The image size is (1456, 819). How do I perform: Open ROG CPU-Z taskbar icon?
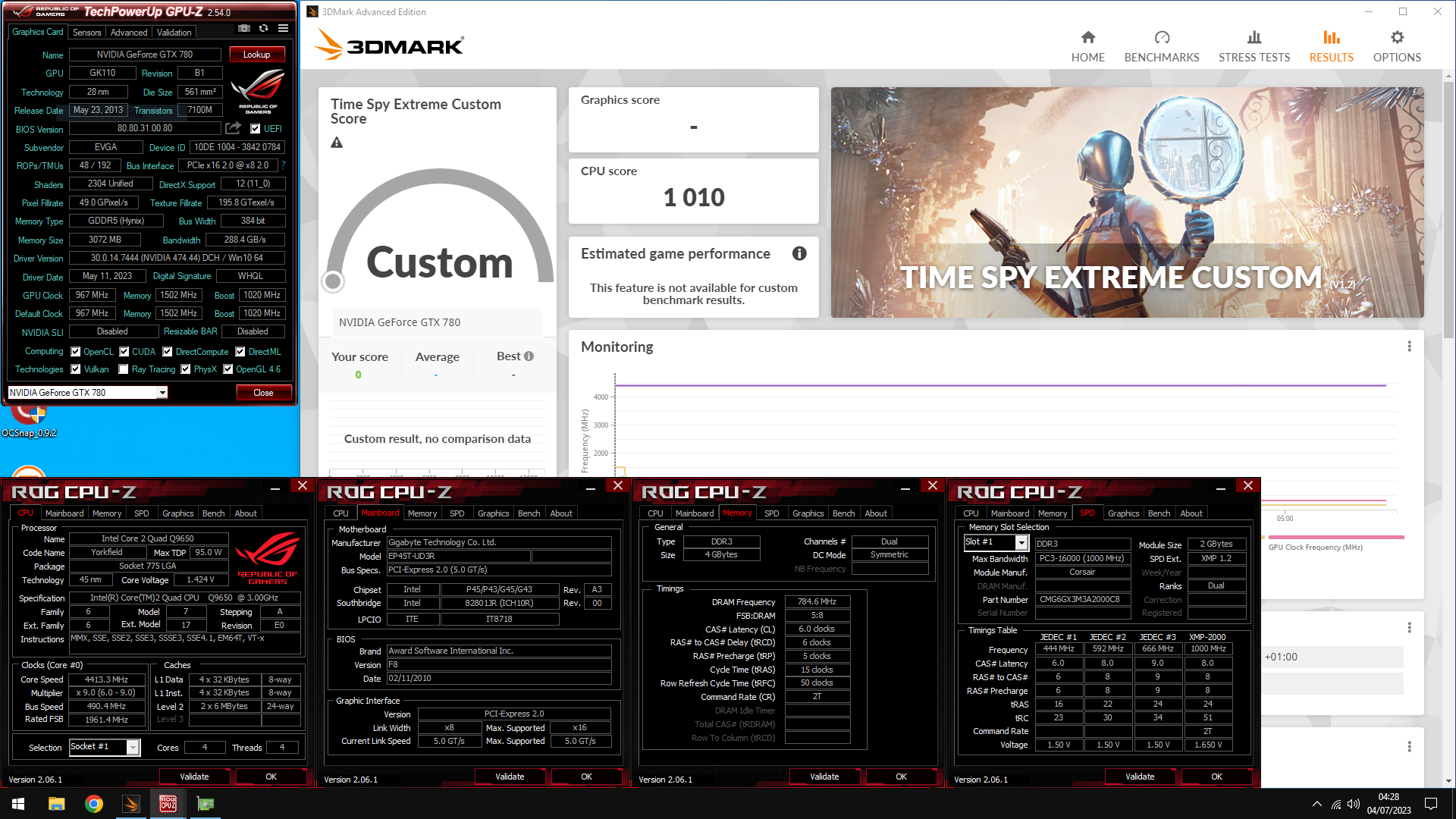tap(168, 804)
